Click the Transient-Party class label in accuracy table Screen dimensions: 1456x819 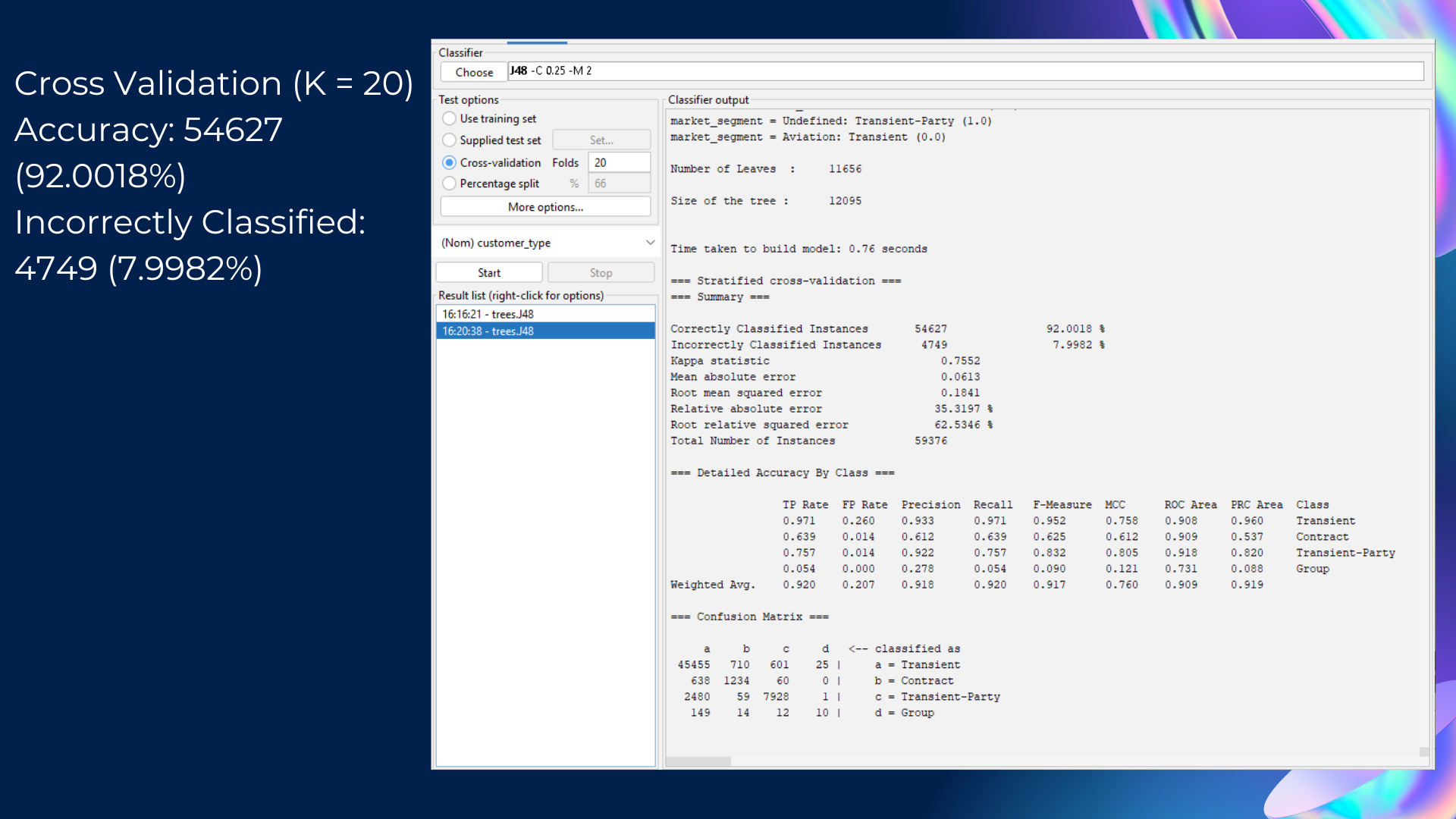coord(1345,553)
